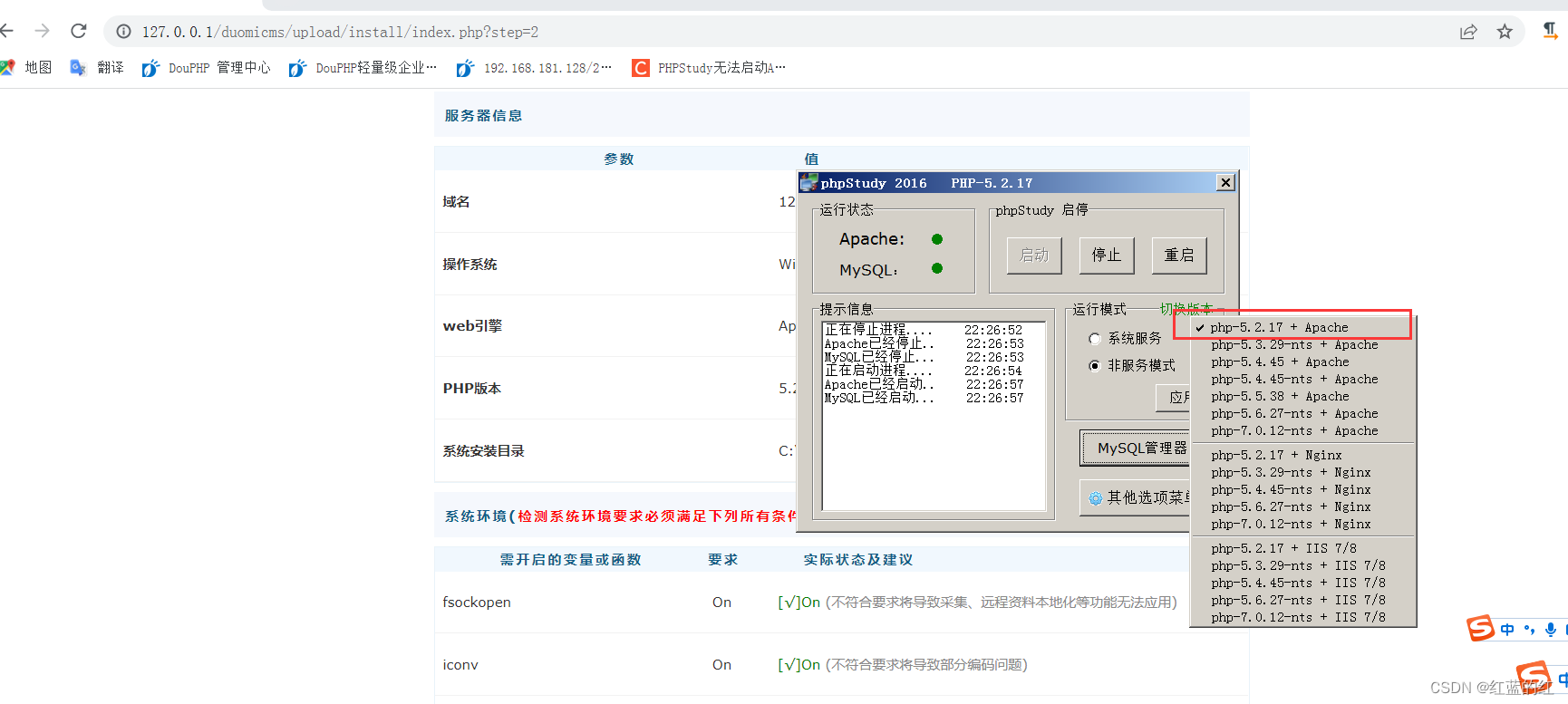Click the fsockopen row text
The image size is (1568, 704).
477,603
